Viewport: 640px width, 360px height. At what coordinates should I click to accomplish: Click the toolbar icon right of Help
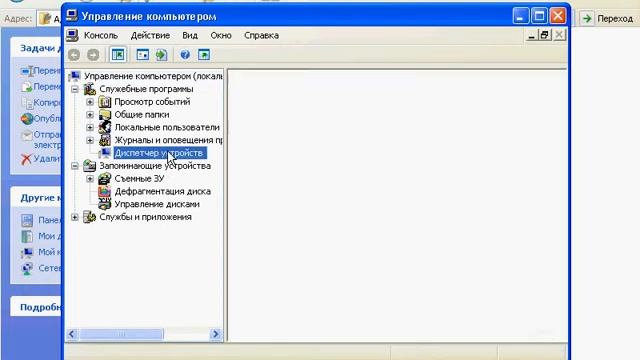pos(204,55)
